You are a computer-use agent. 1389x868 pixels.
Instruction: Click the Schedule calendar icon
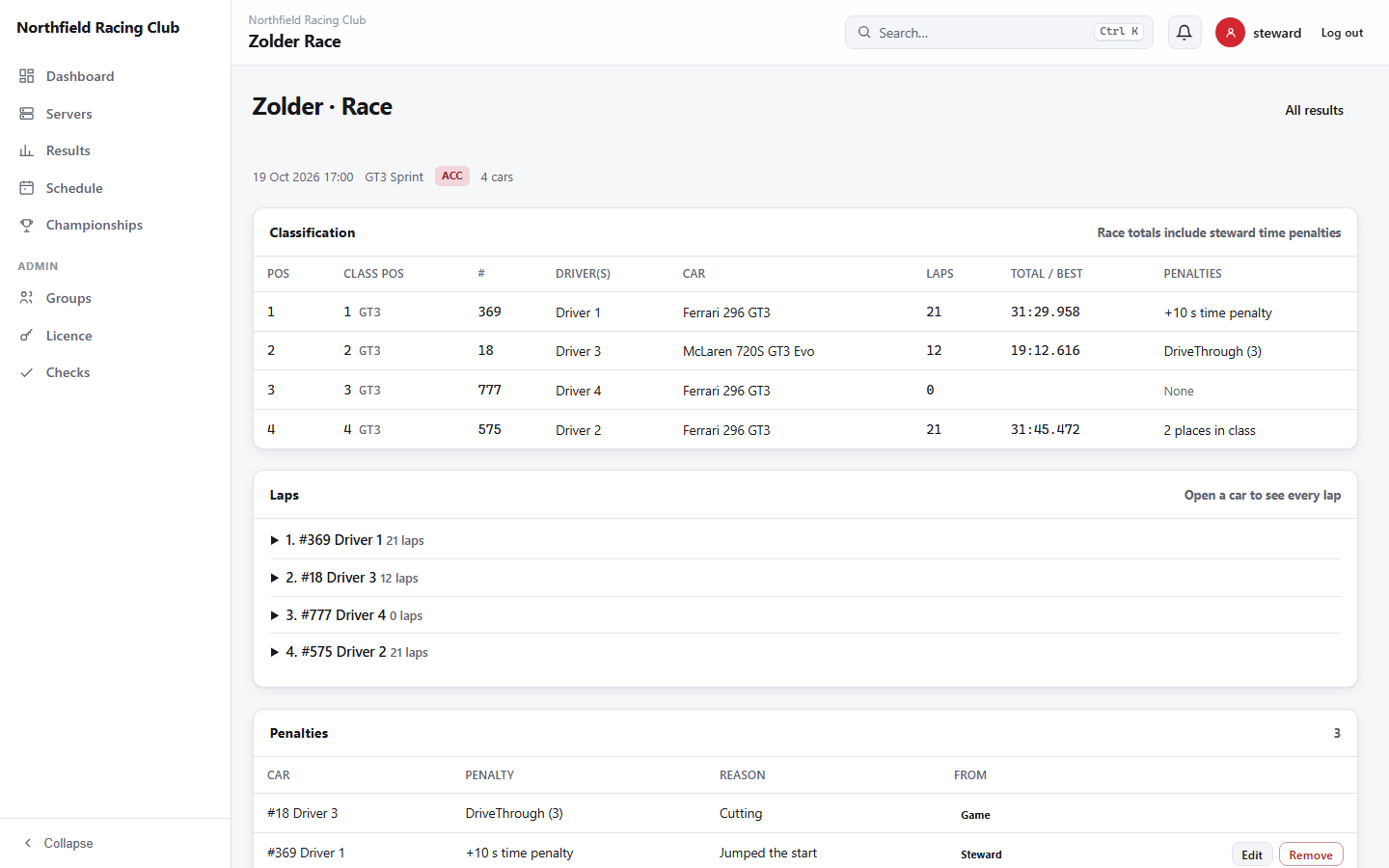[x=27, y=188]
